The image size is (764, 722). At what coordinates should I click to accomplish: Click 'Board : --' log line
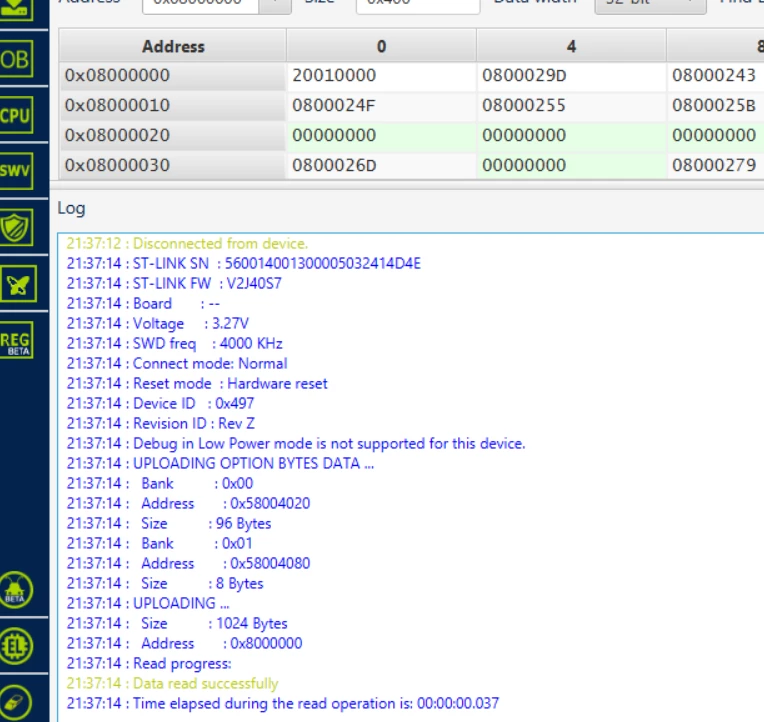[143, 304]
